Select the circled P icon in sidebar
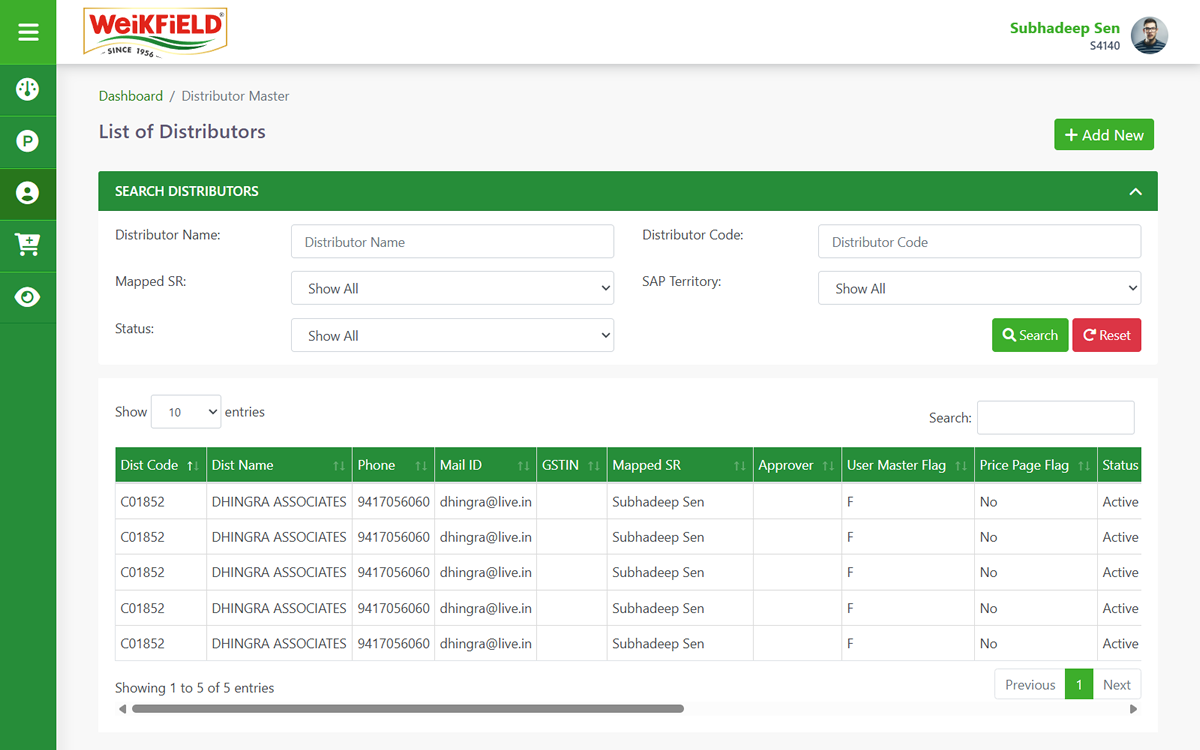The image size is (1200, 750). (x=28, y=141)
